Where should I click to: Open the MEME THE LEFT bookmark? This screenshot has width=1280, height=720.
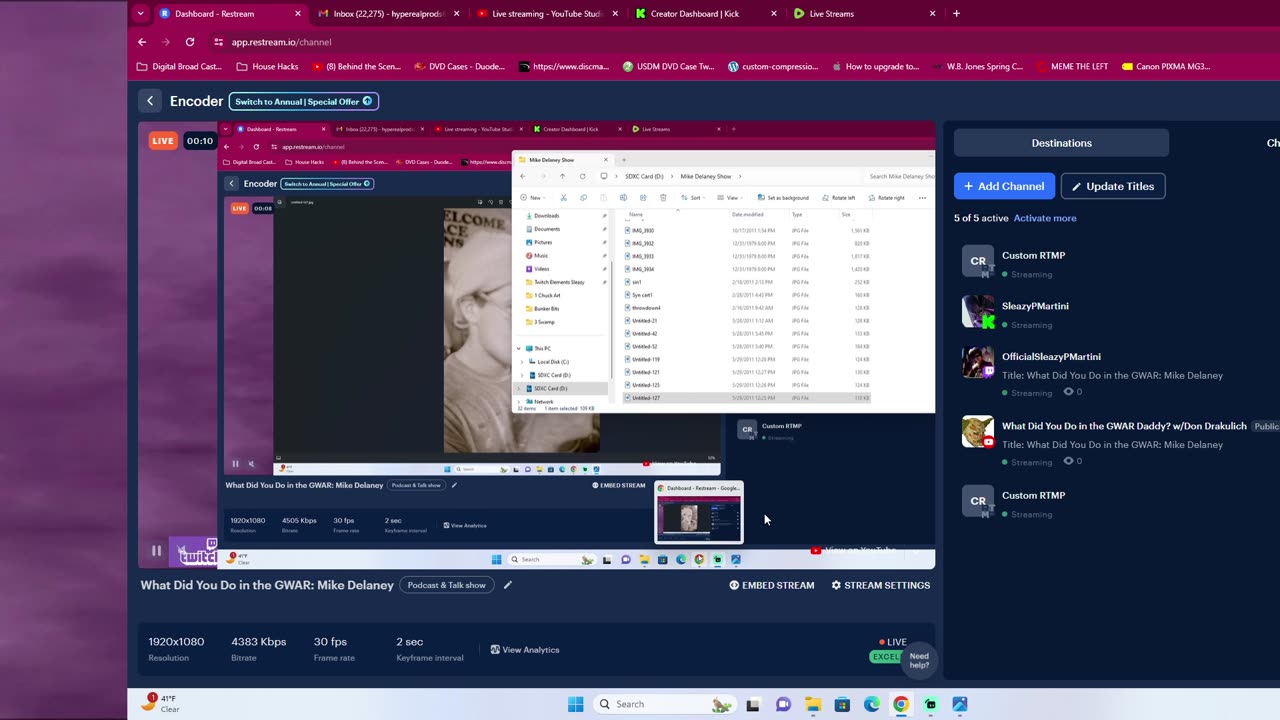1073,67
